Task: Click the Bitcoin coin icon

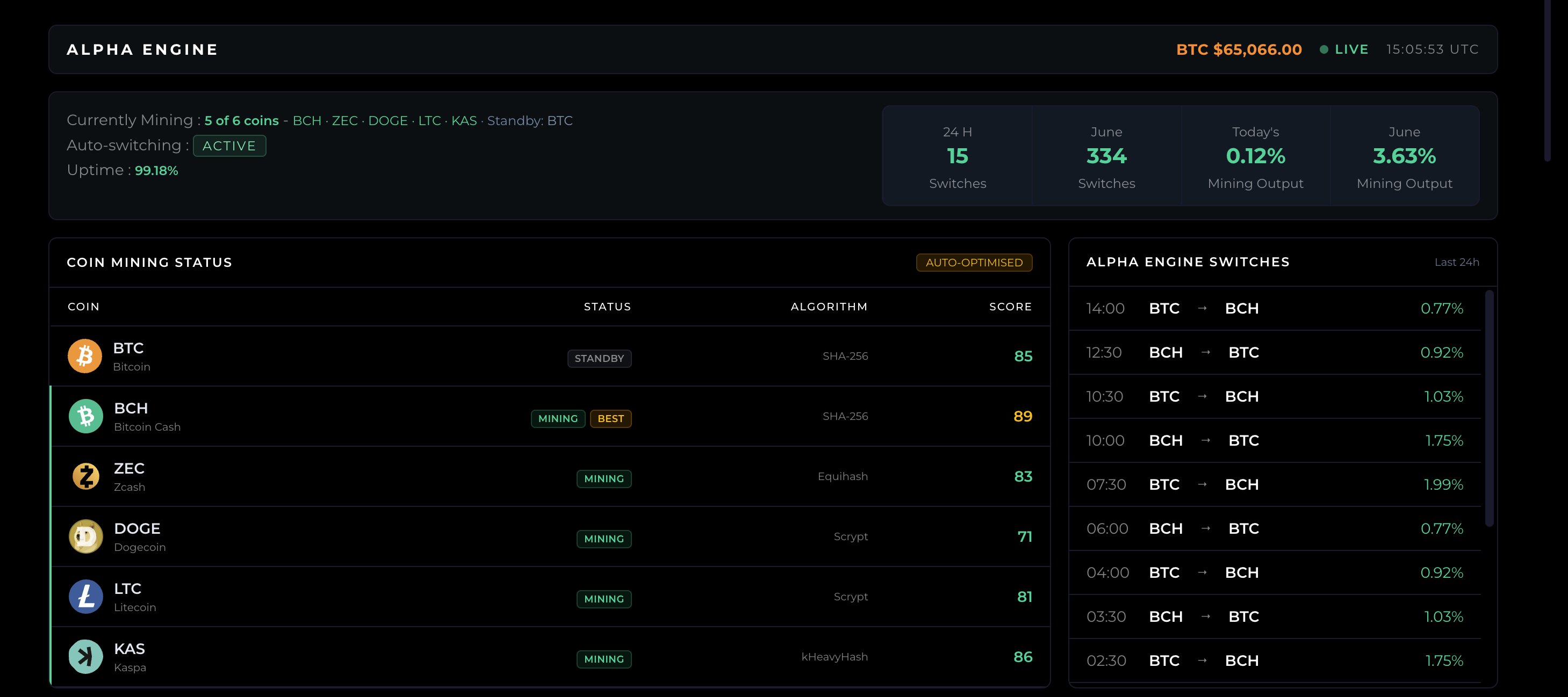Action: pyautogui.click(x=84, y=356)
